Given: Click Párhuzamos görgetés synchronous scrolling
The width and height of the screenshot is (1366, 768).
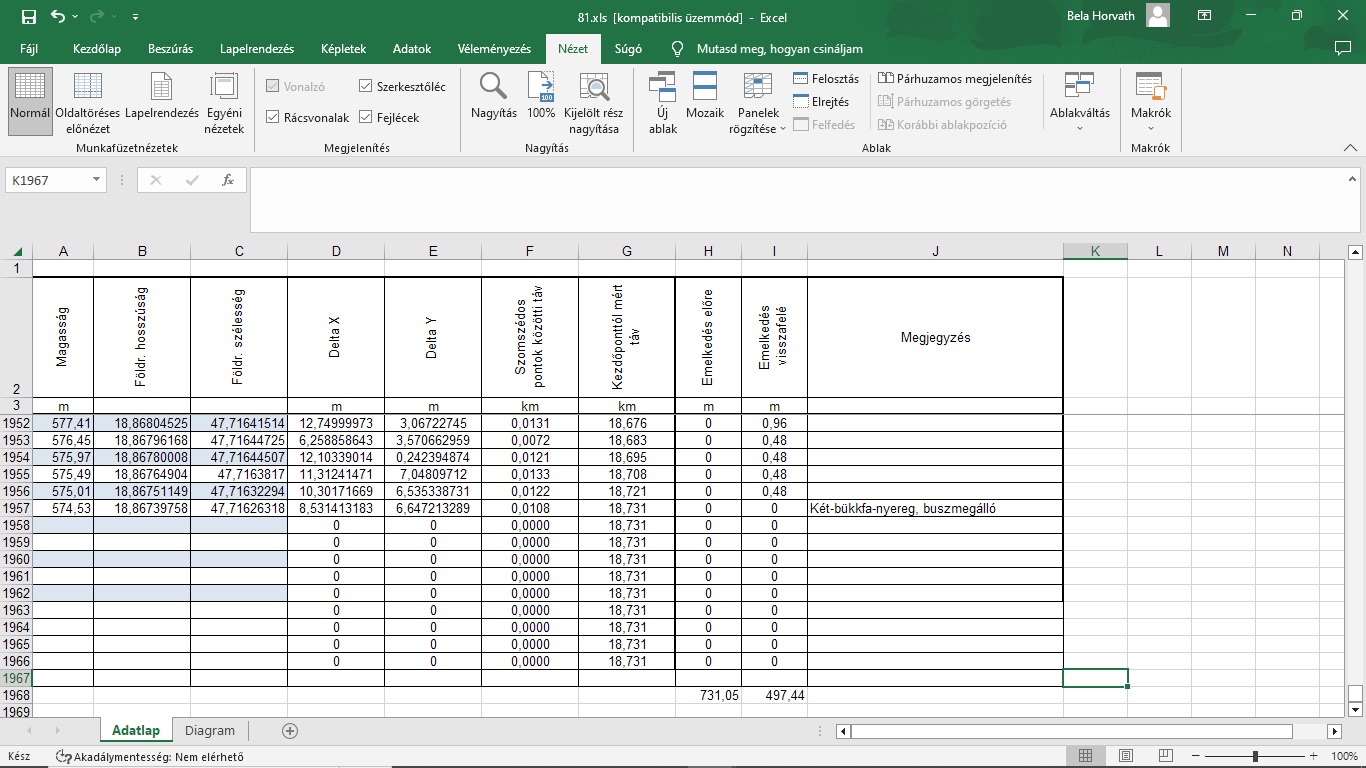Looking at the screenshot, I should (x=945, y=102).
